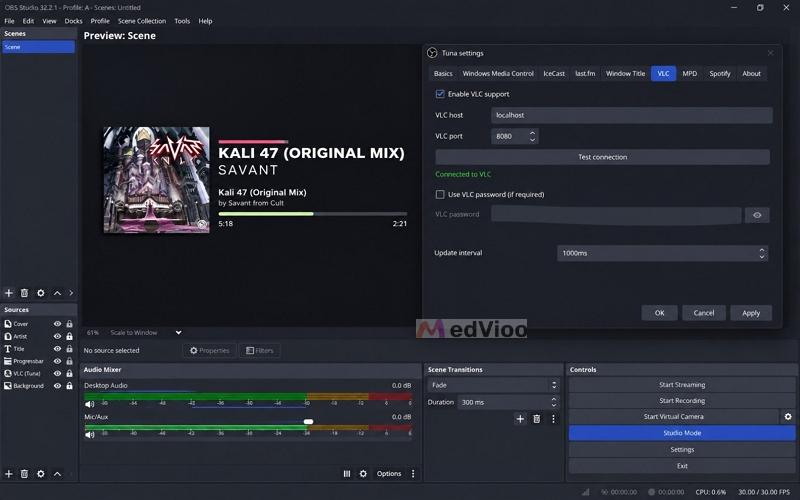Screen dimensions: 800x500
Task: Hide the VLC (Tuna) source
Action: click(x=57, y=373)
